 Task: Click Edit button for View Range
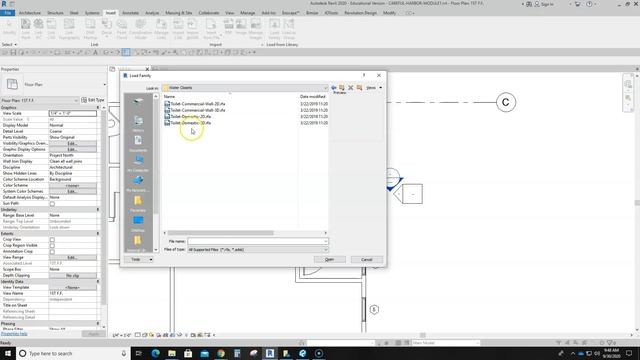73,258
